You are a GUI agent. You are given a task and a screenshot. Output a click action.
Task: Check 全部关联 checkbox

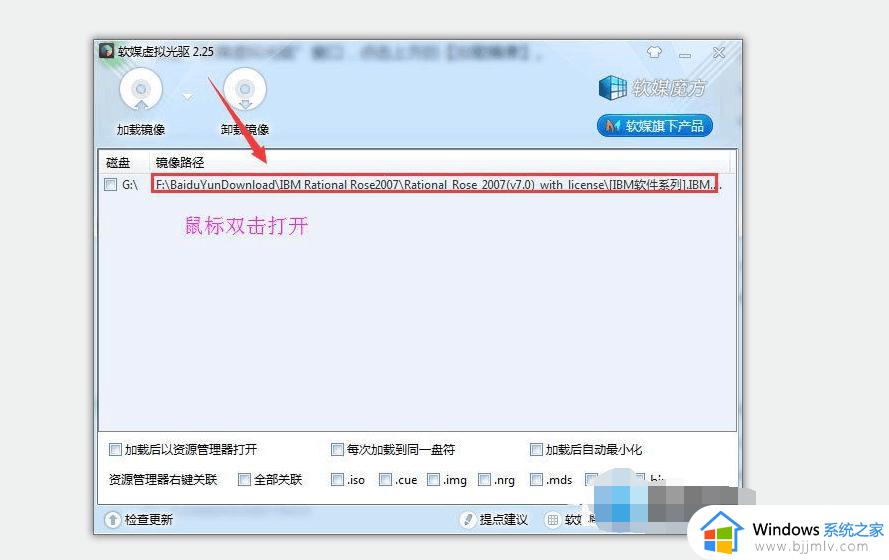coord(244,480)
